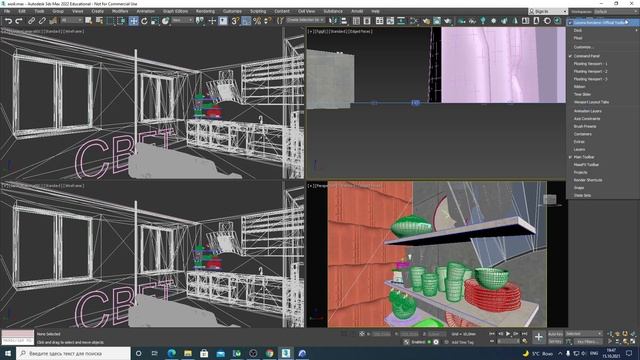
Task: Activate the Select and Rotate tool
Action: point(144,21)
